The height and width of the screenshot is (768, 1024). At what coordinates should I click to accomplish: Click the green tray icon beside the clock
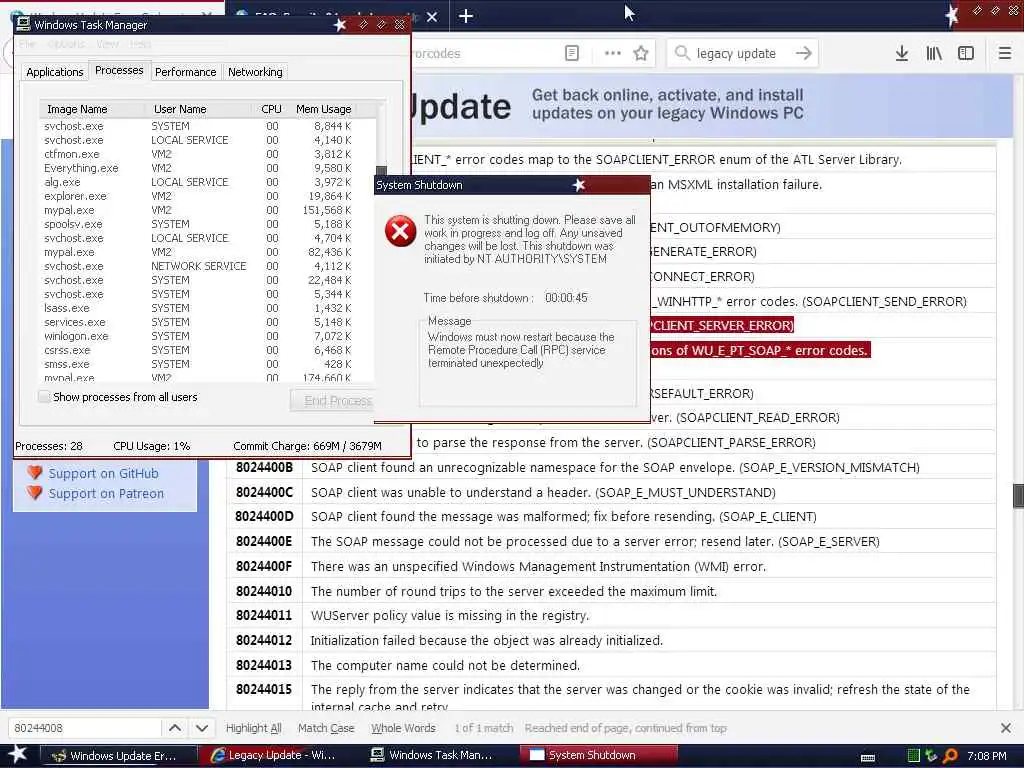914,756
